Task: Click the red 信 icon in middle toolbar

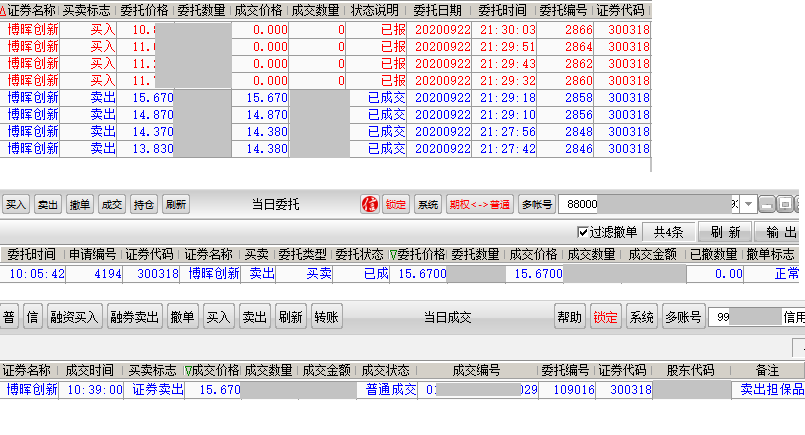Action: click(370, 204)
